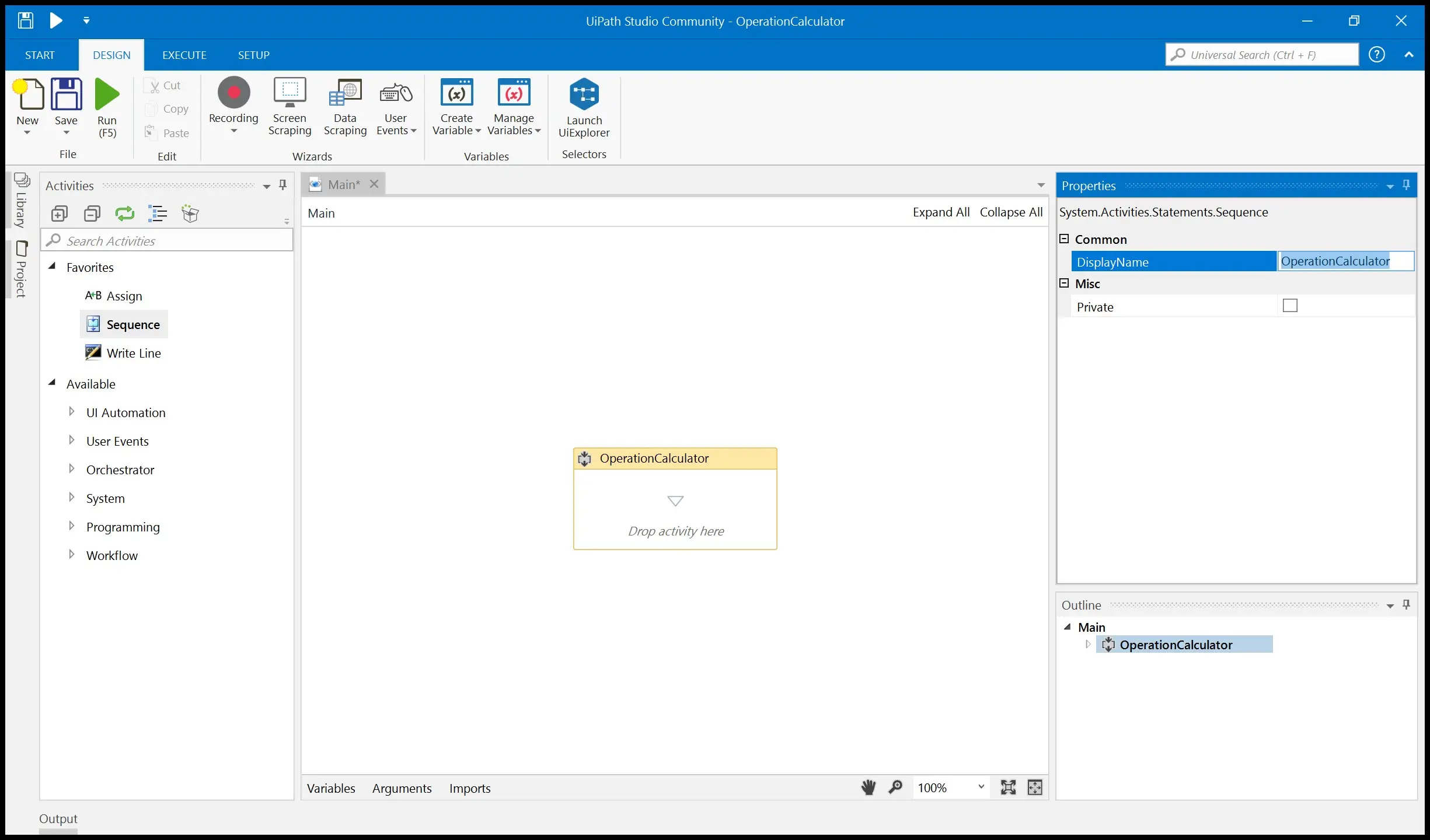Click the Activities tree list view icon
This screenshot has height=840, width=1430.
point(158,213)
